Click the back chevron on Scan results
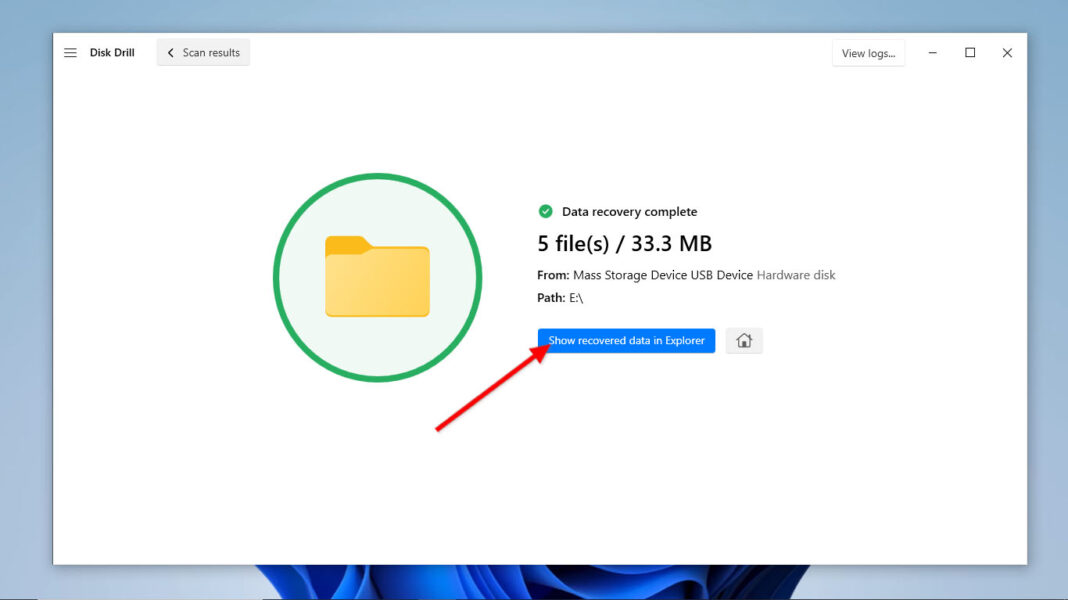This screenshot has width=1068, height=600. pyautogui.click(x=170, y=52)
